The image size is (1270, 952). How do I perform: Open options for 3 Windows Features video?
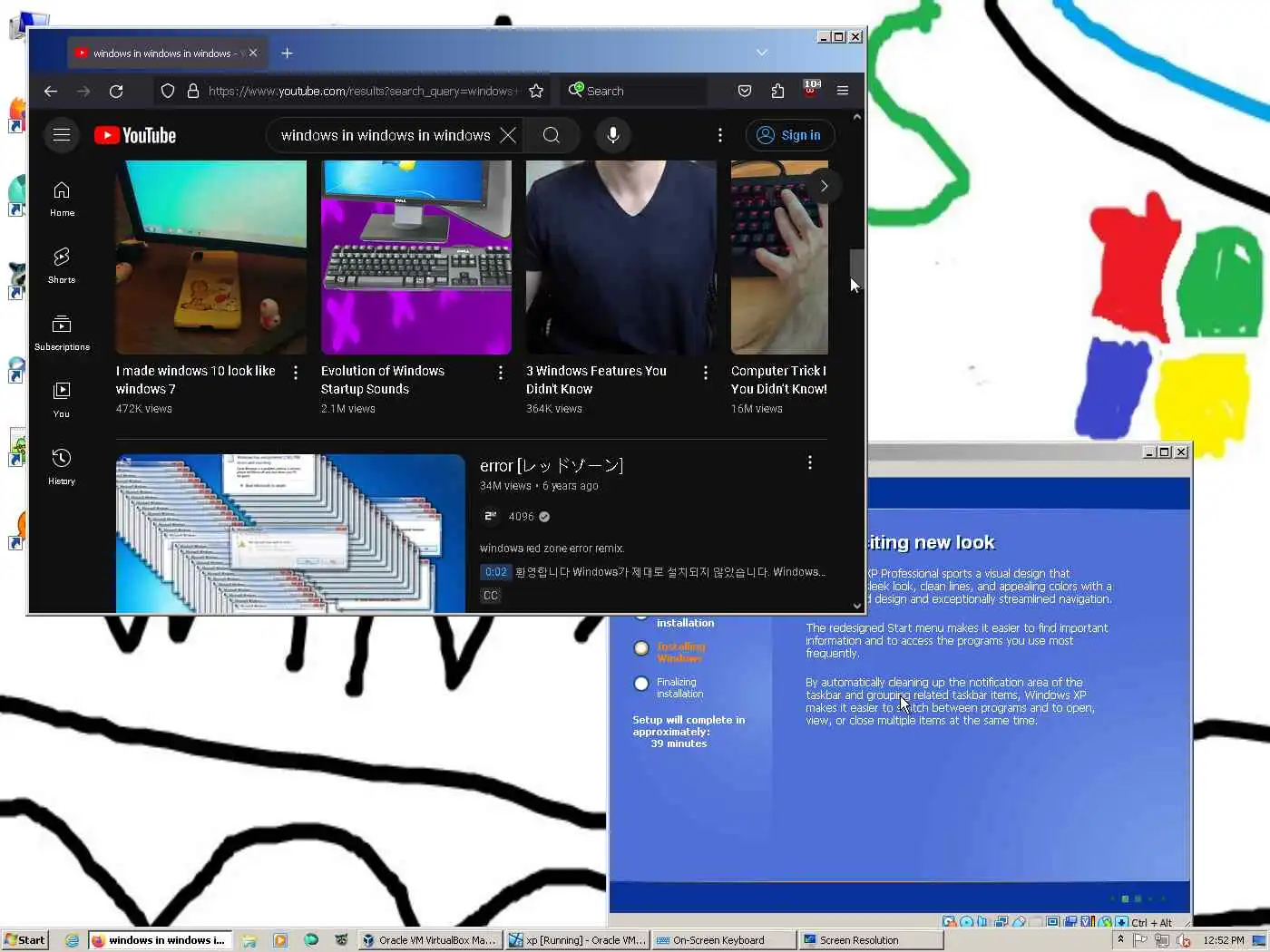[706, 373]
